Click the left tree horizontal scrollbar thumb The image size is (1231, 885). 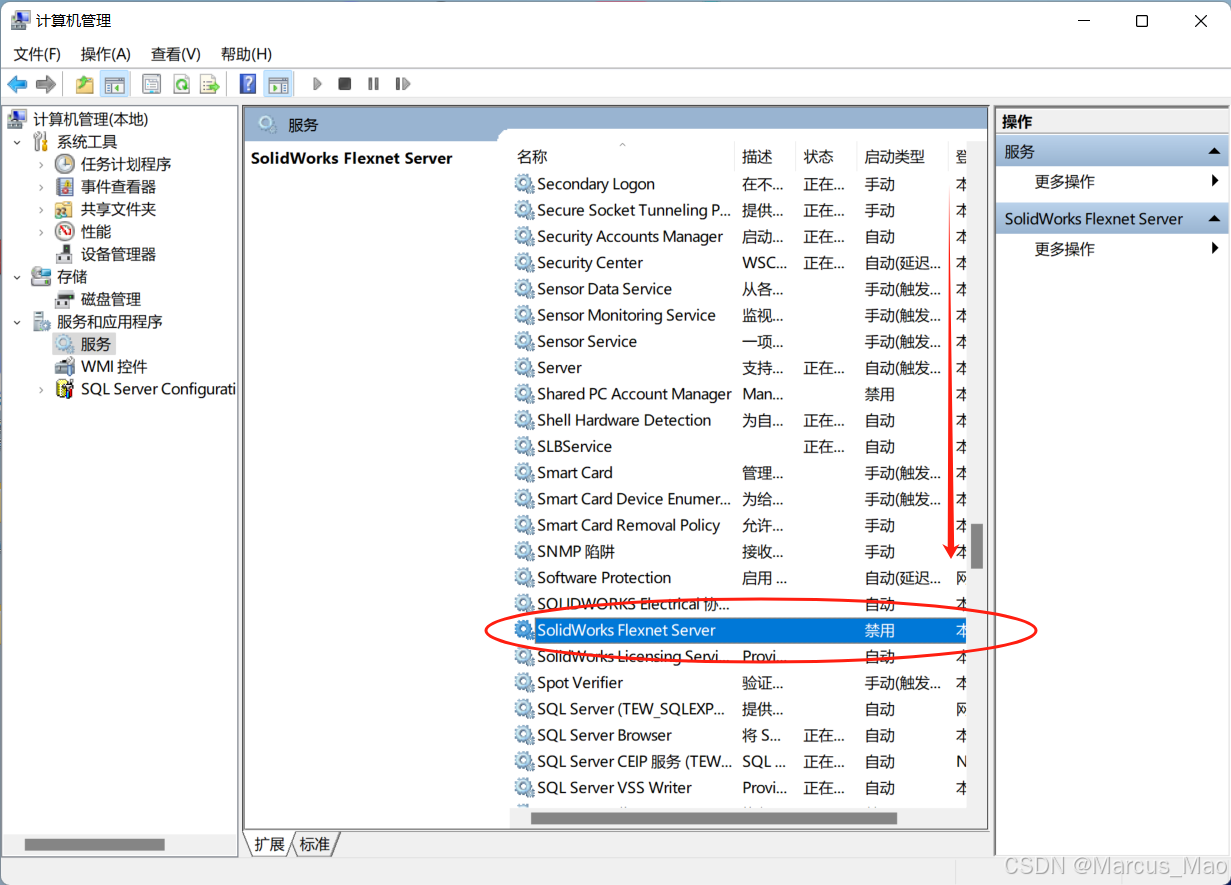(94, 845)
